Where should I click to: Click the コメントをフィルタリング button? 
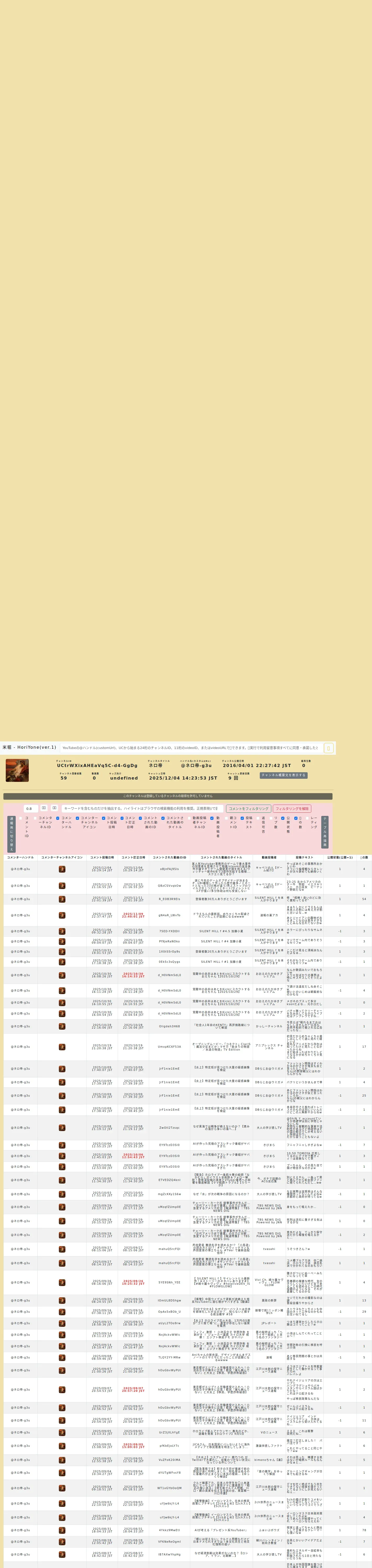(249, 808)
